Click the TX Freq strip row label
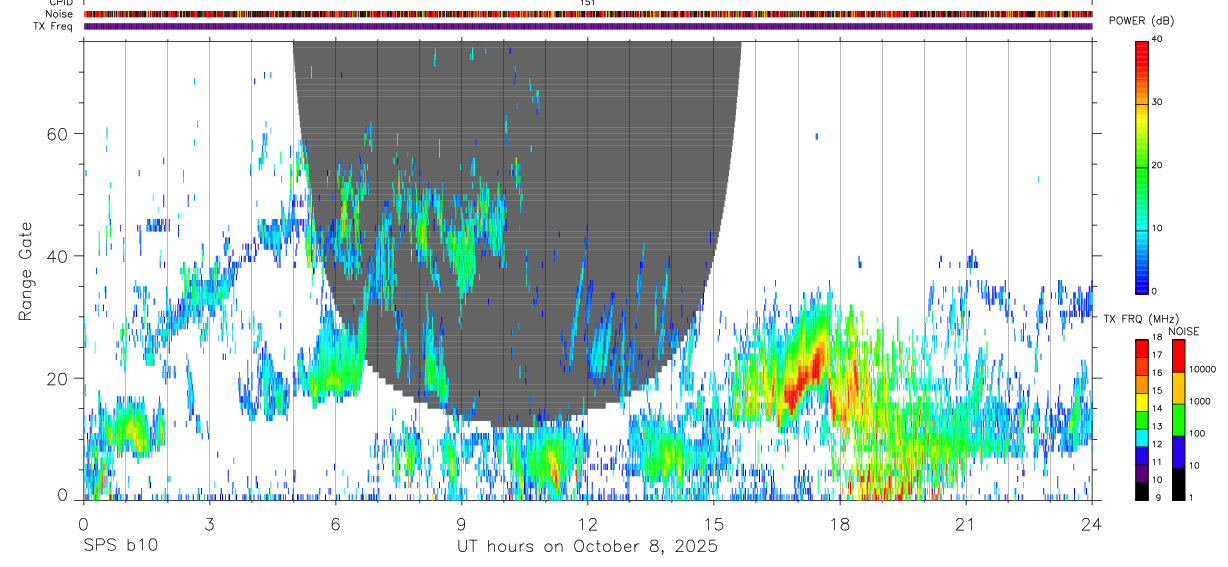1228x567 pixels. point(53,26)
